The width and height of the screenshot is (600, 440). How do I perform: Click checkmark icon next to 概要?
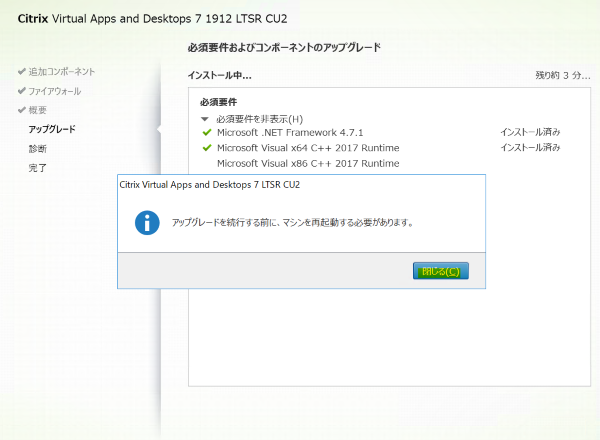tap(22, 110)
